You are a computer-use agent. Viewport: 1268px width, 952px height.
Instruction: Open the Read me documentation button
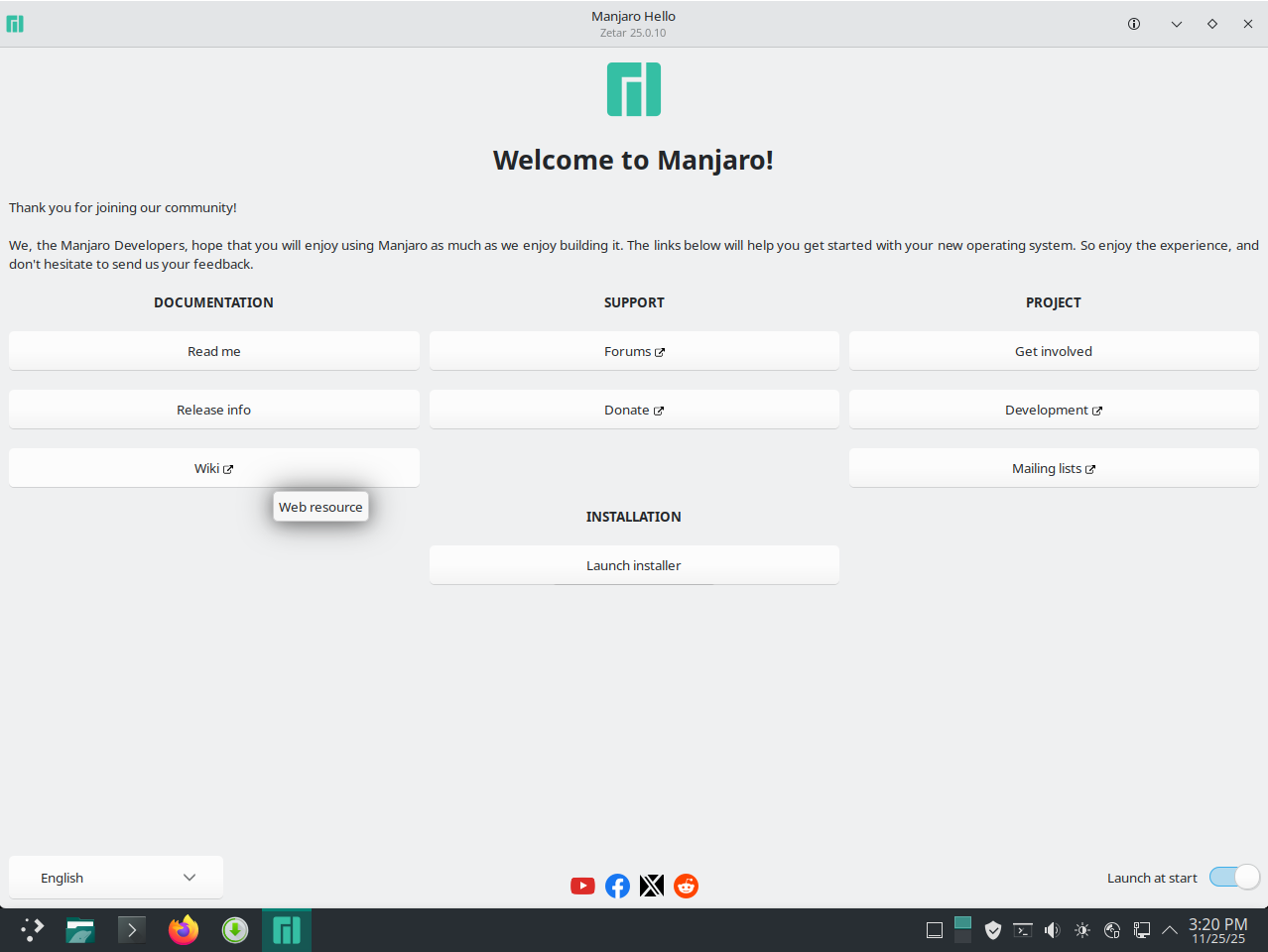click(x=214, y=351)
